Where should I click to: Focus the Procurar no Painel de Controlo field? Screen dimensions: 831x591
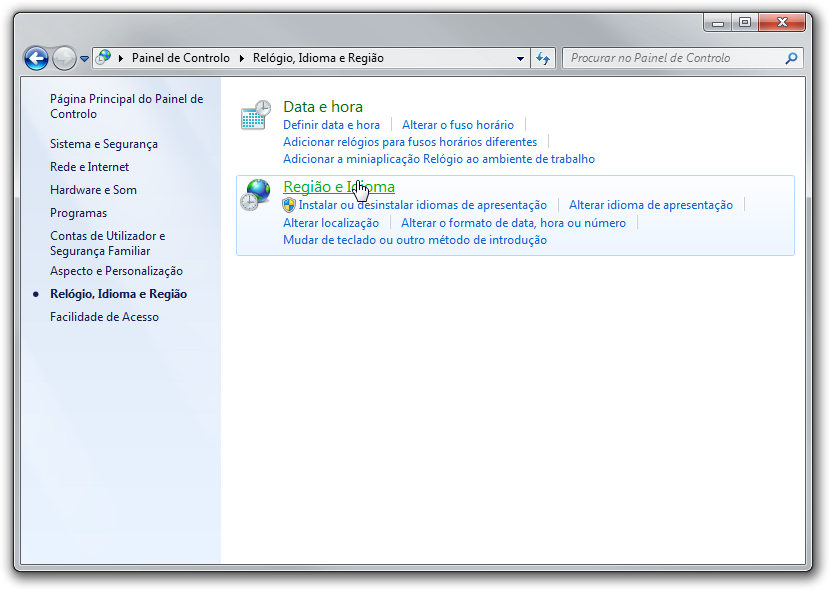coord(670,58)
